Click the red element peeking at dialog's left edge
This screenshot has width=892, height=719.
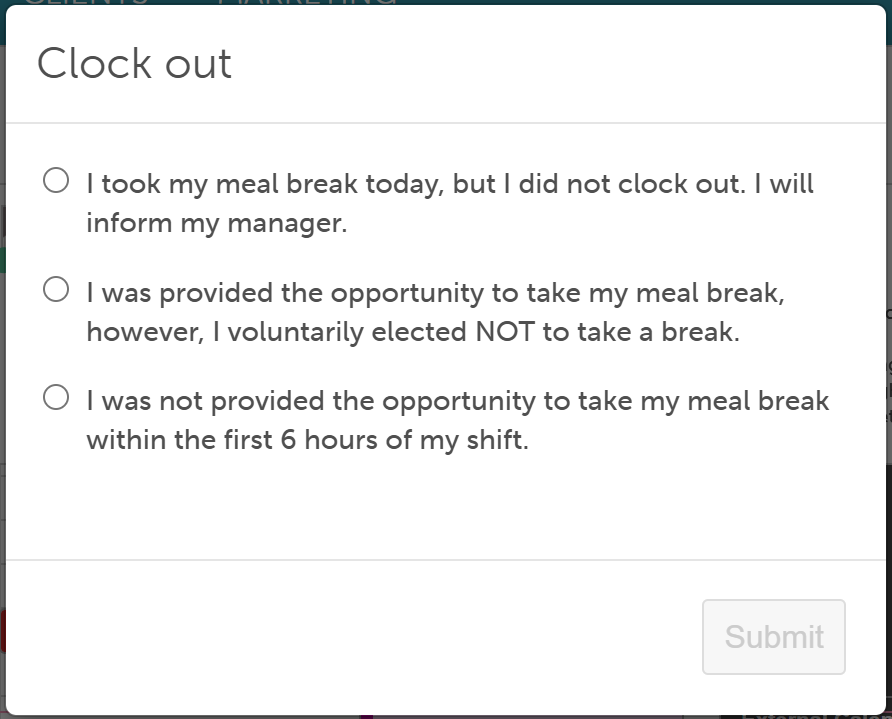[3, 631]
